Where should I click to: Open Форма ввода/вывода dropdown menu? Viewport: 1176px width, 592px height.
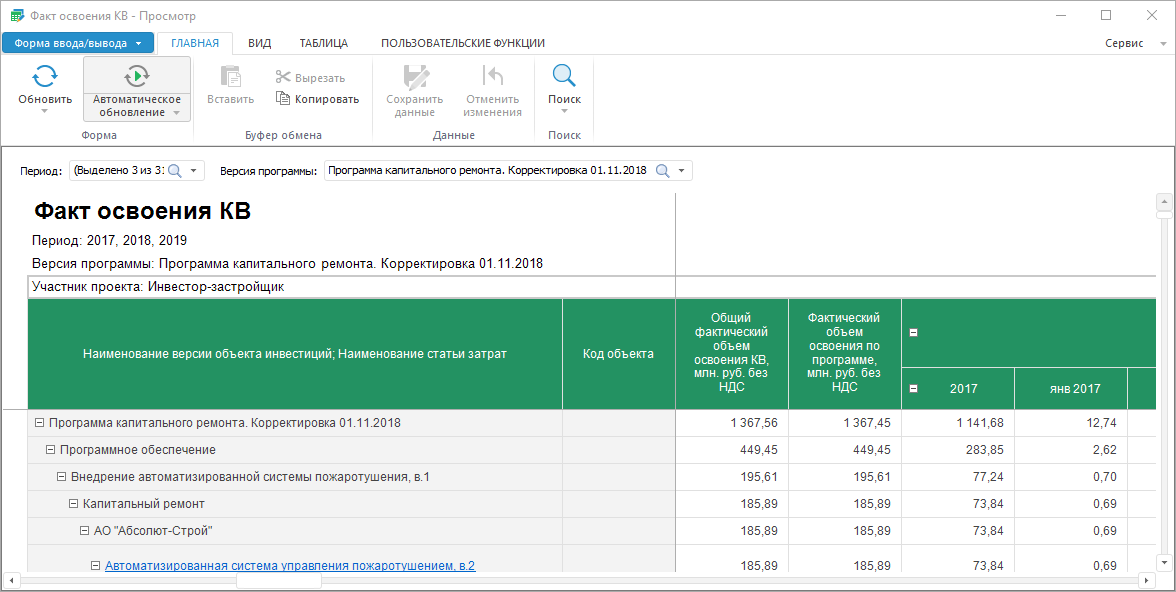point(78,43)
